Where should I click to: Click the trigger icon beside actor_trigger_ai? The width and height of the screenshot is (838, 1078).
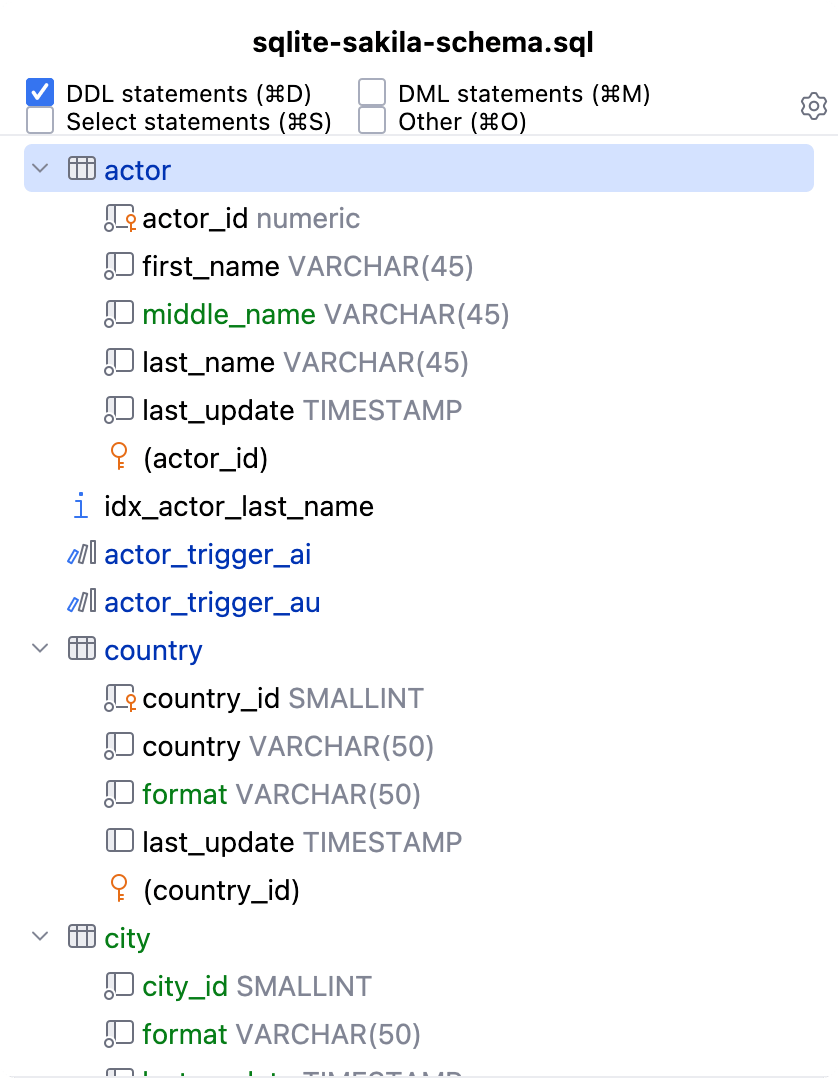pos(80,554)
